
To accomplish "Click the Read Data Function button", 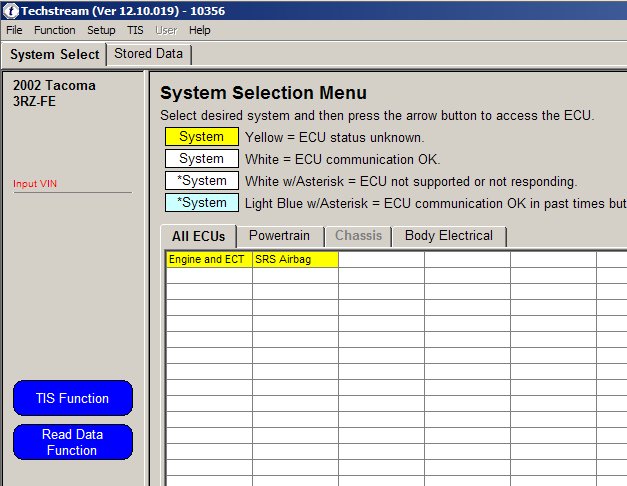I will pos(72,442).
